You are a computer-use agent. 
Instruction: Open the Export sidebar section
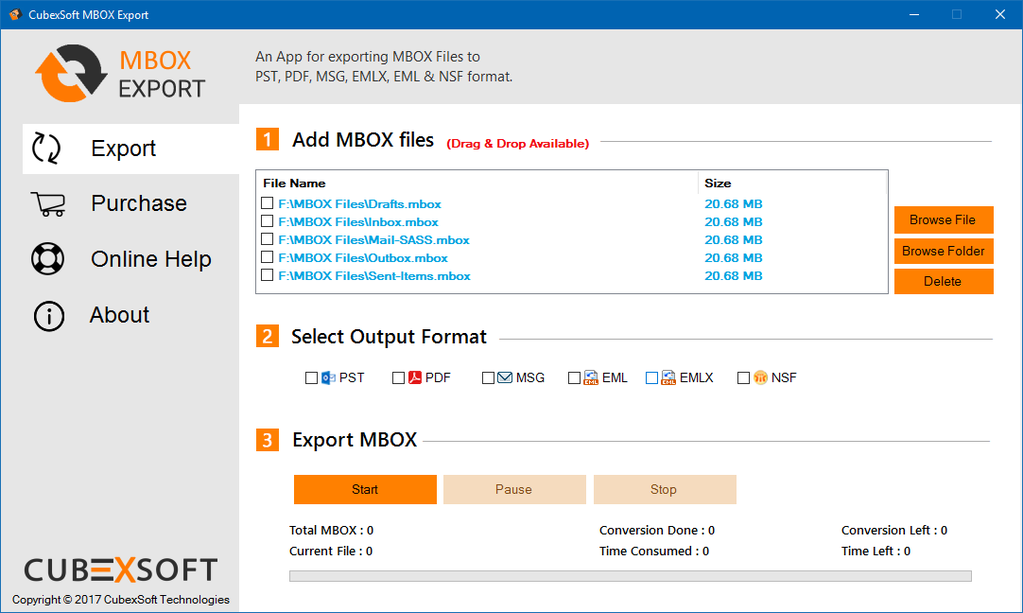coord(130,149)
